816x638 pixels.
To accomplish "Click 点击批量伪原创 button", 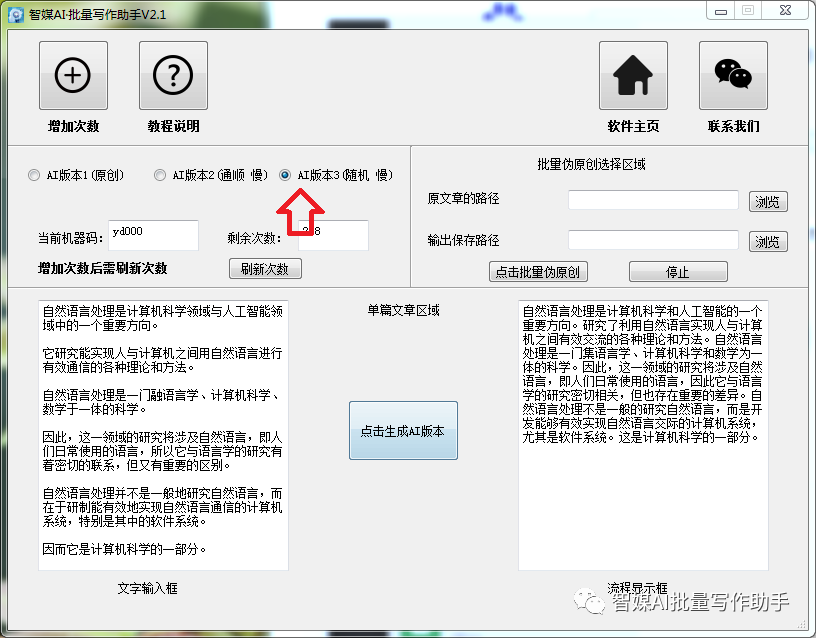I will (x=538, y=272).
